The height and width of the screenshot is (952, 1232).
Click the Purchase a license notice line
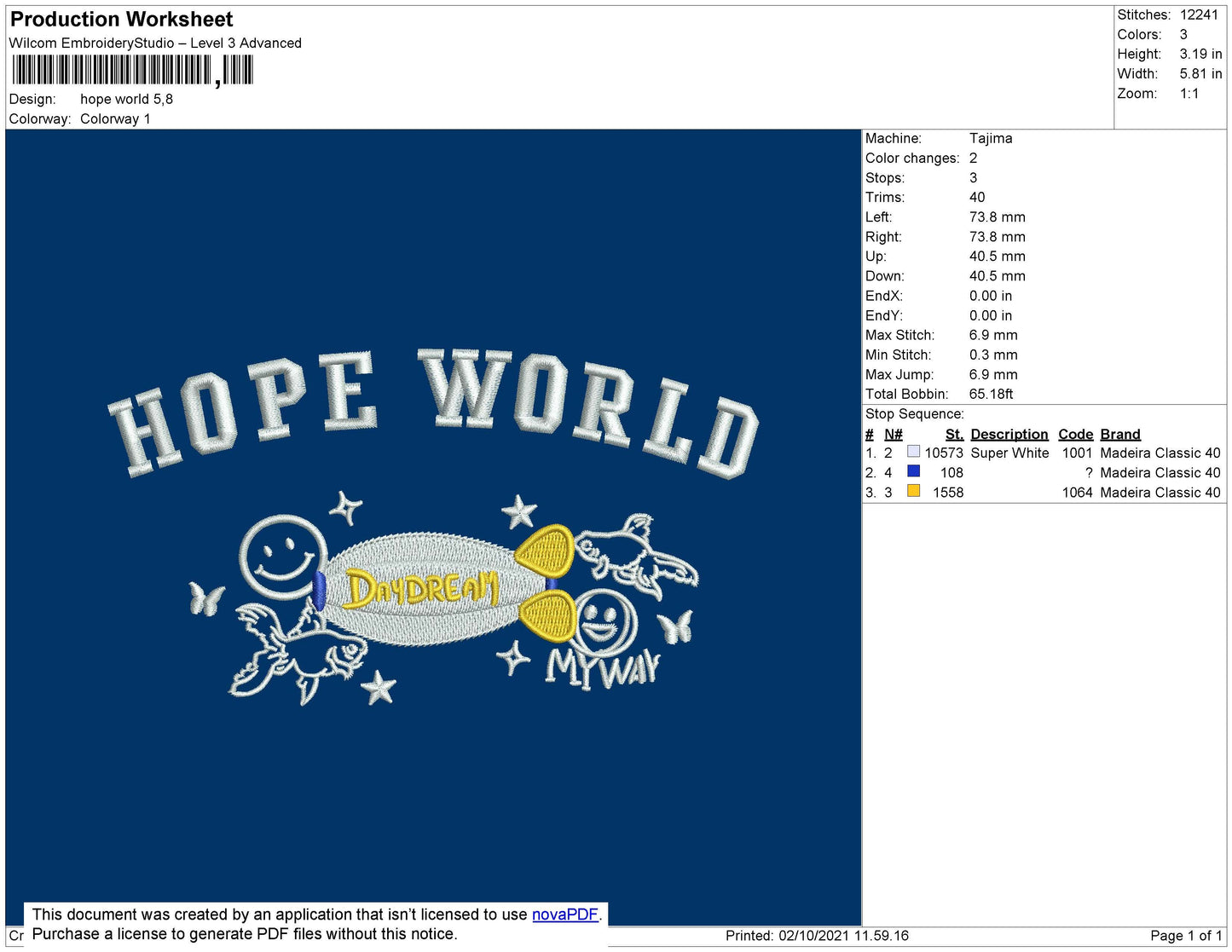[x=244, y=934]
